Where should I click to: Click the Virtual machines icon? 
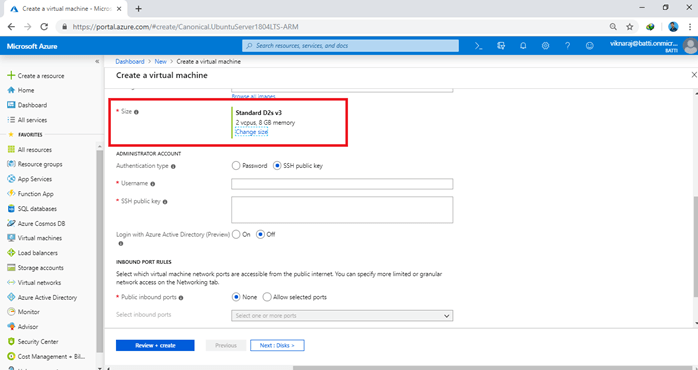pyautogui.click(x=11, y=238)
